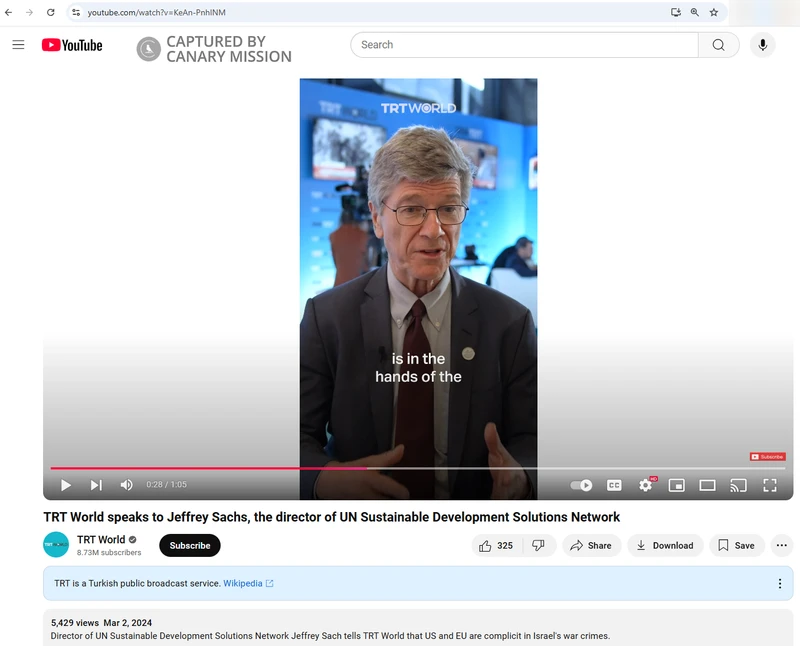
Task: Open the Wikipedia link about TRT
Action: (x=248, y=583)
